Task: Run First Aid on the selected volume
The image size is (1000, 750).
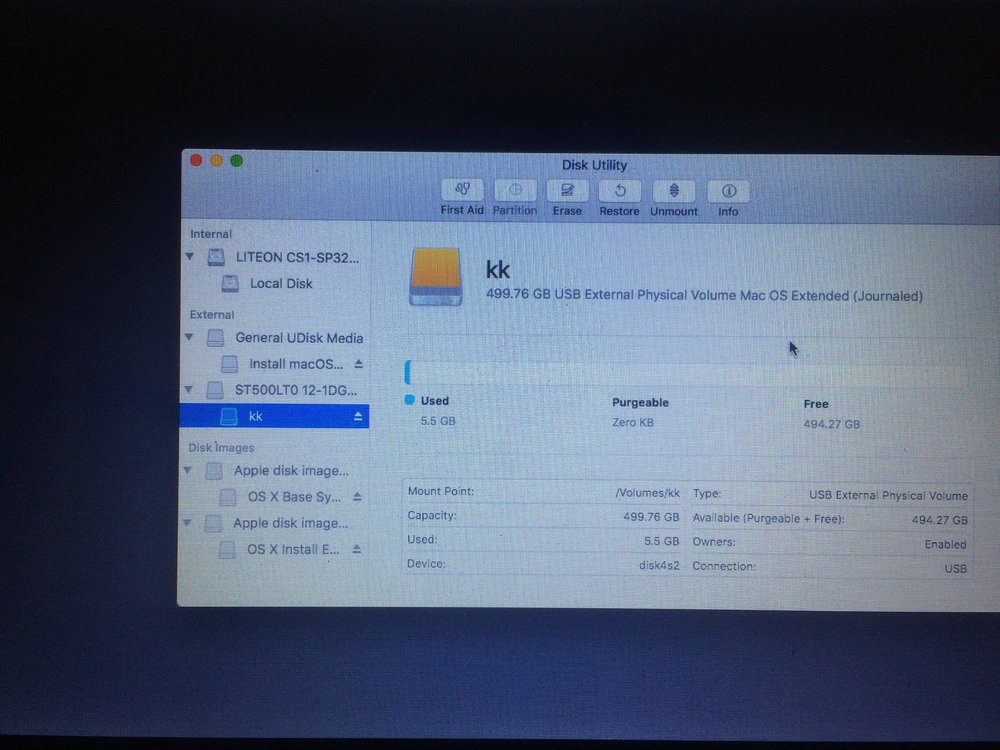Action: pyautogui.click(x=462, y=189)
